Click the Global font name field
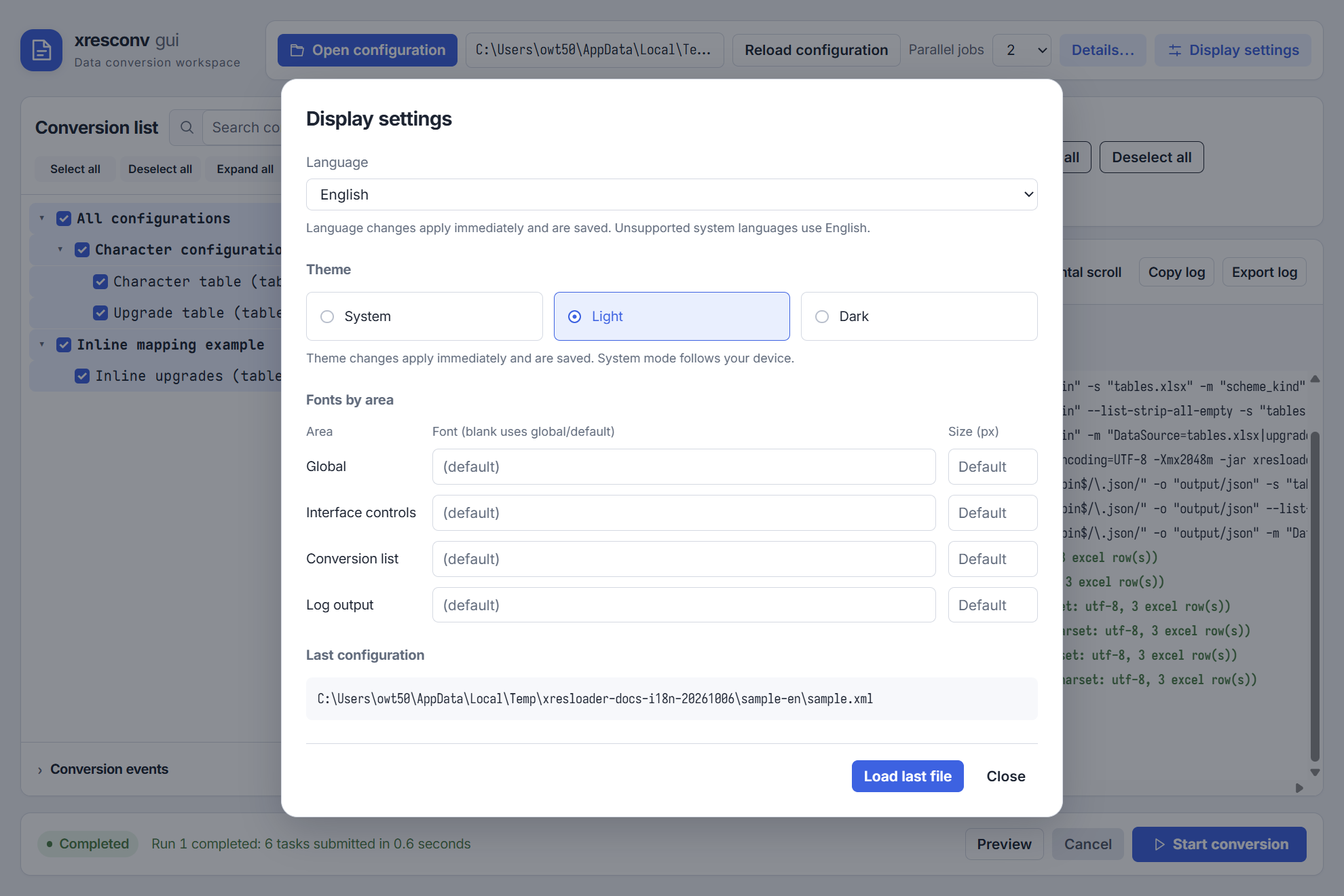Screen dimensions: 1344x896 click(x=684, y=466)
